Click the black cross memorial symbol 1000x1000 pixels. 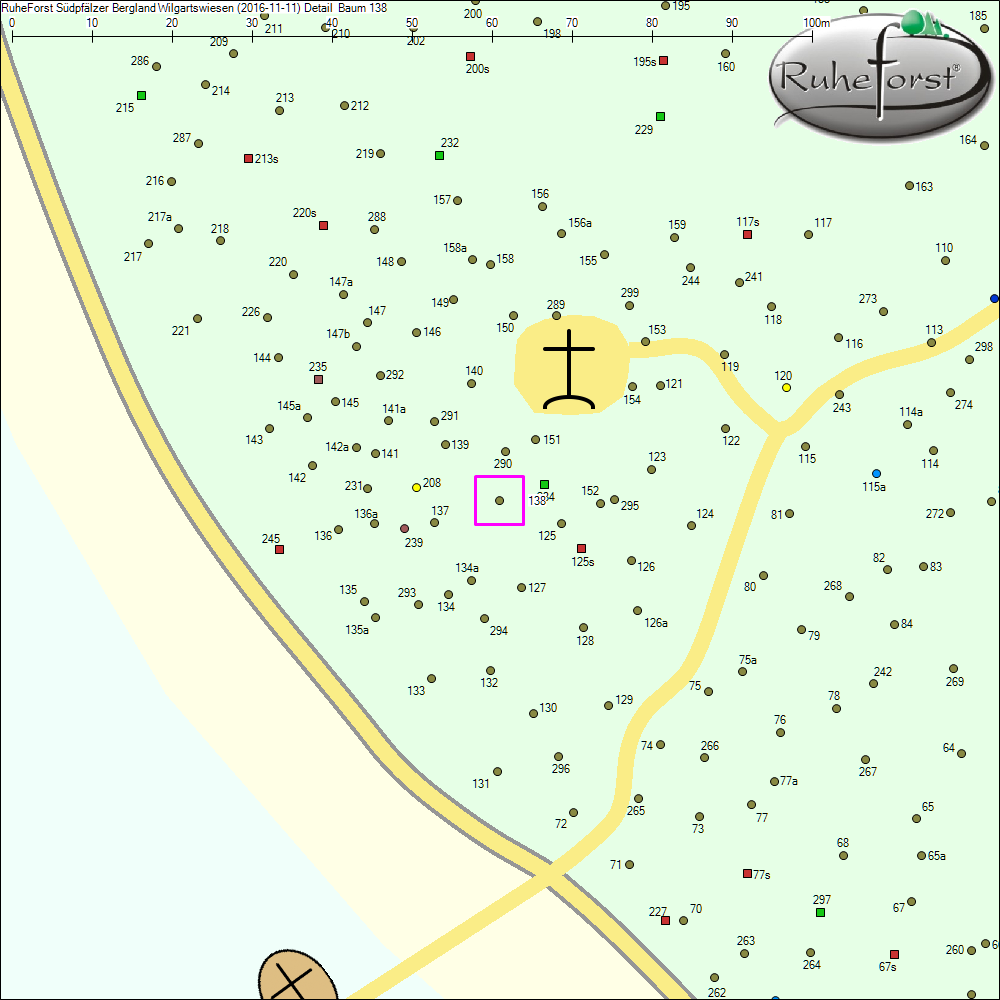coord(569,370)
